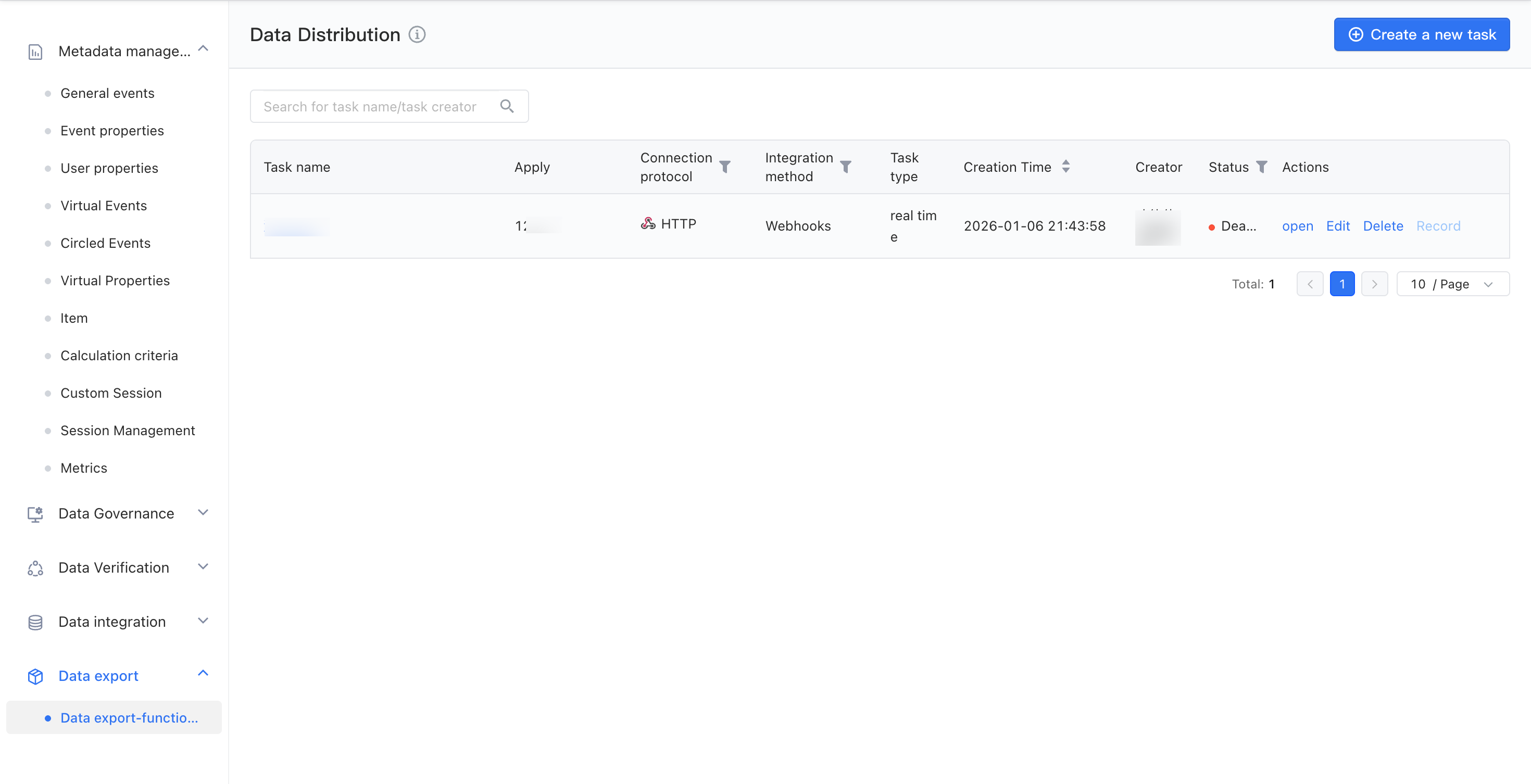This screenshot has height=784, width=1531.
Task: Select Virtual Events menu item
Action: point(104,206)
